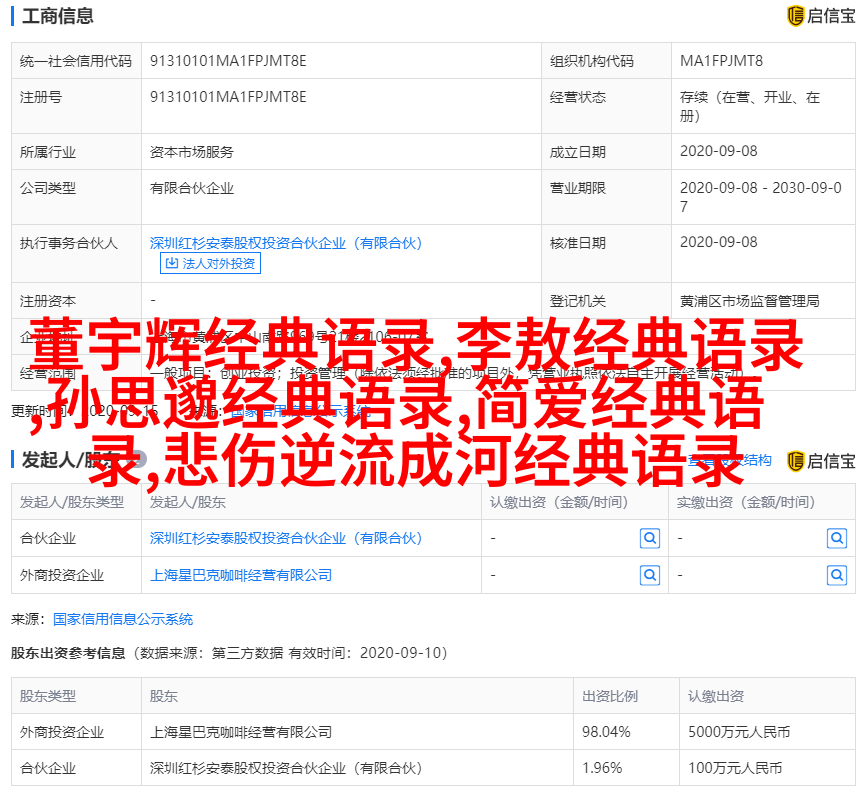Viewport: 867px width, 790px height.
Task: Click the 统一社会信用代码 label cell
Action: click(76, 61)
